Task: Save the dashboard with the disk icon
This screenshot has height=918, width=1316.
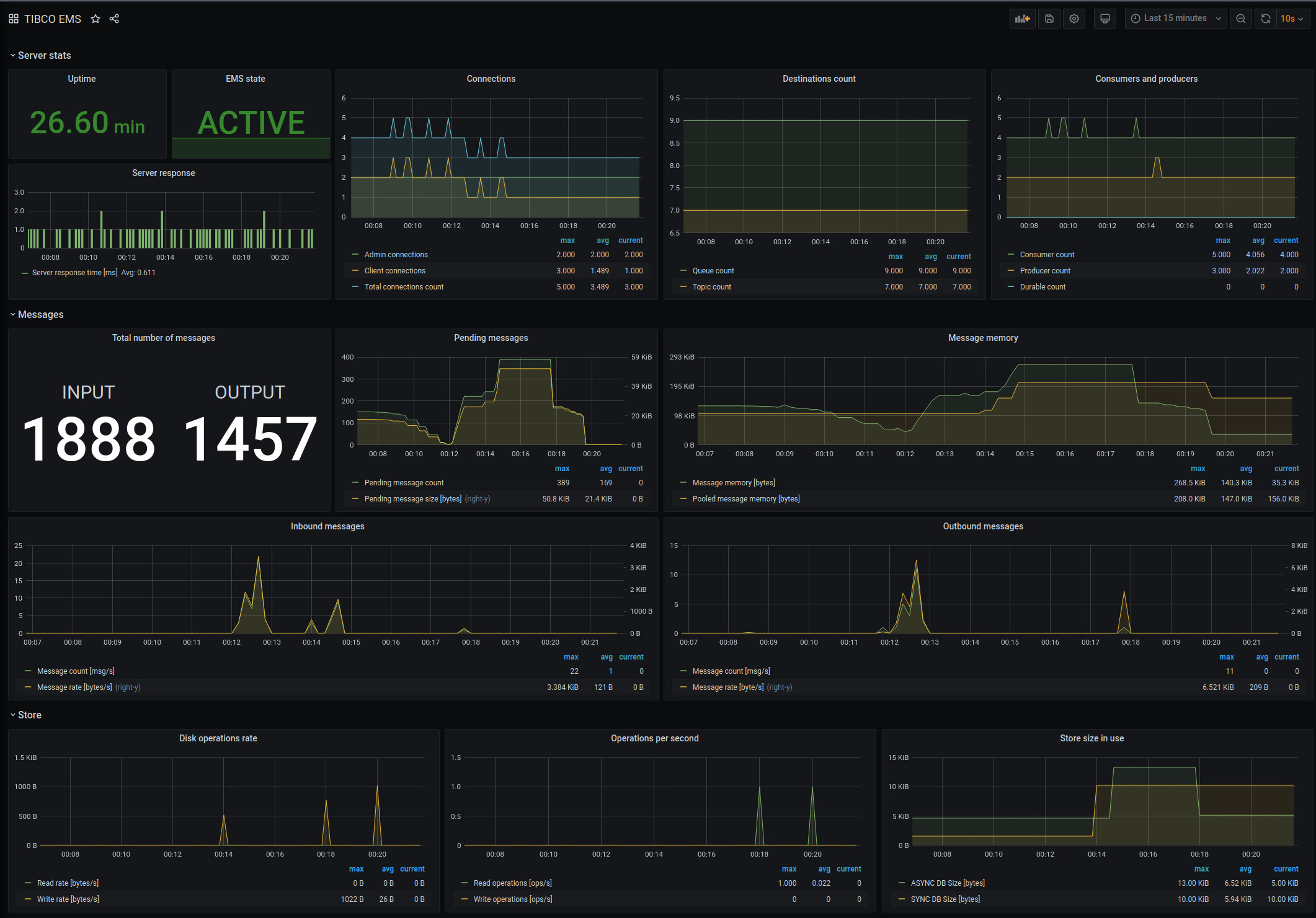Action: click(x=1049, y=19)
